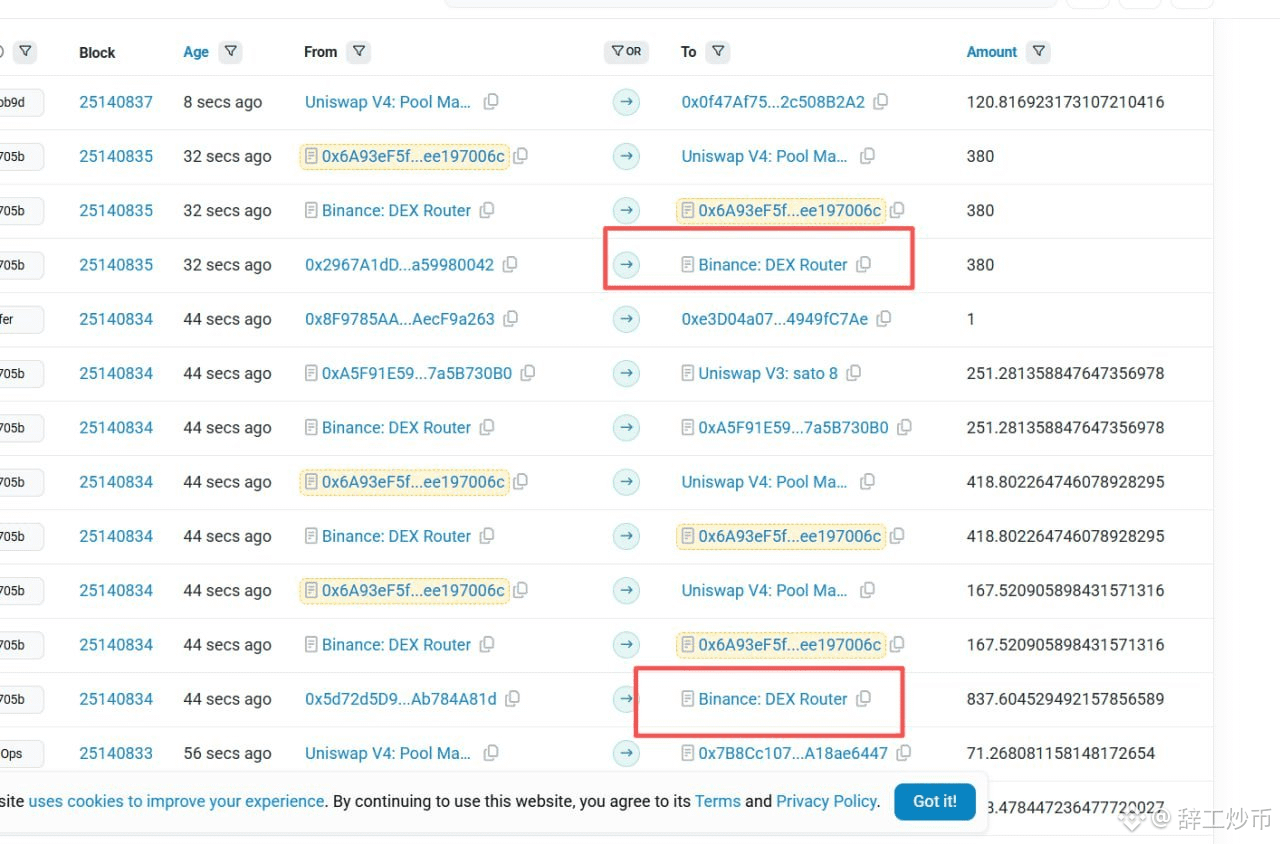Select amount 1 in the 0x8F9785AA...AecF9a263 row
The image size is (1280, 844).
(x=971, y=319)
